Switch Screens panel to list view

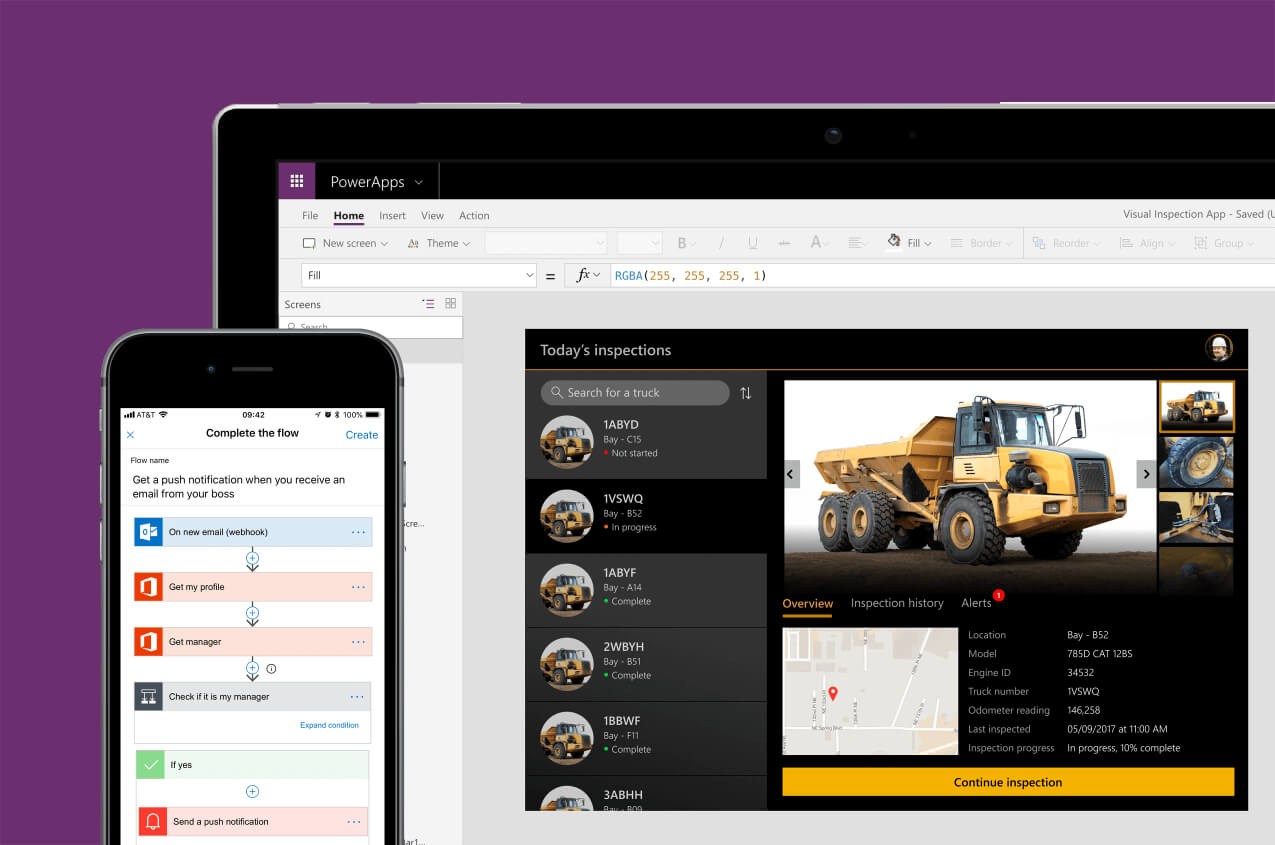coord(429,304)
